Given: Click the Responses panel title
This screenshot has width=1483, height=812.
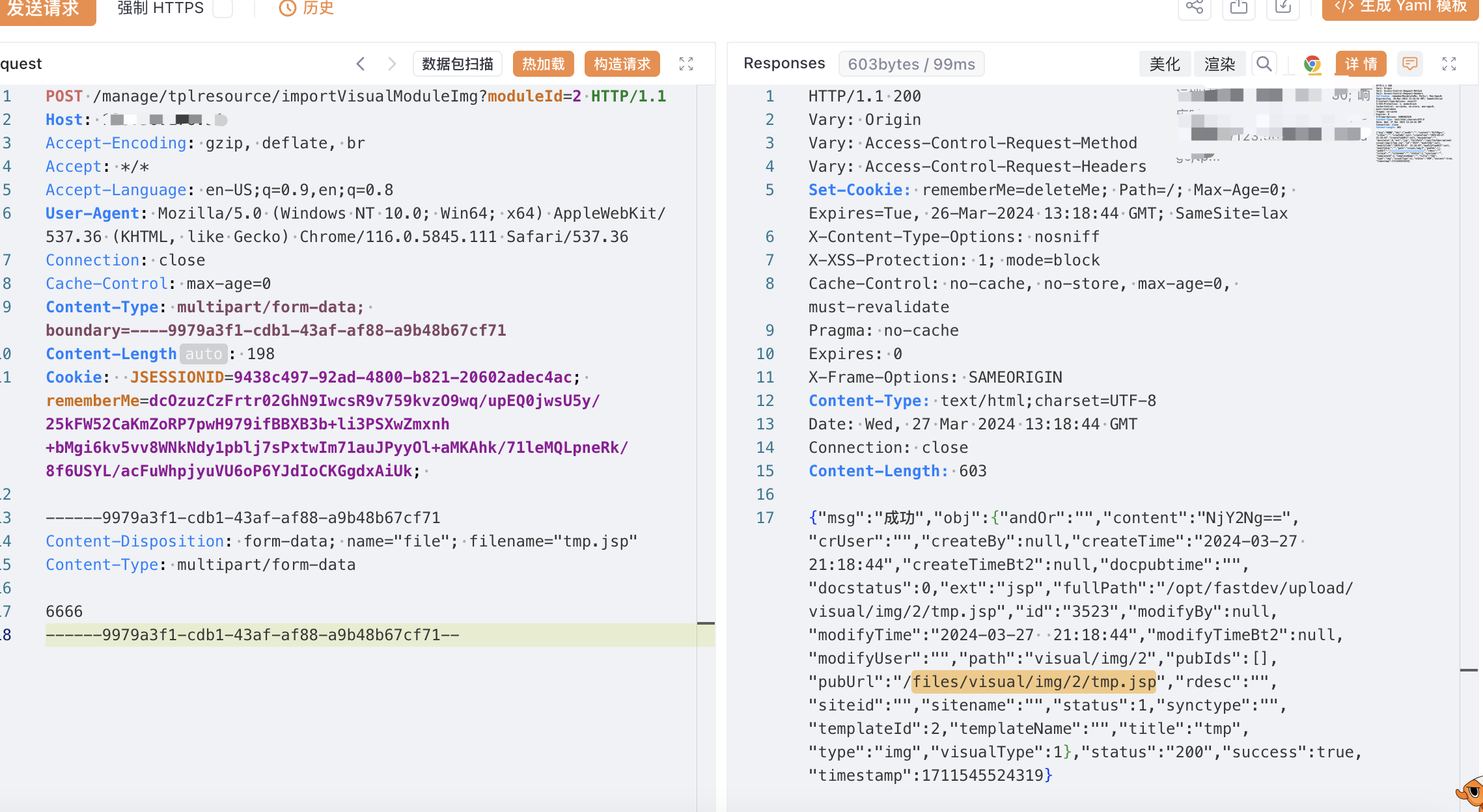Looking at the screenshot, I should point(784,63).
